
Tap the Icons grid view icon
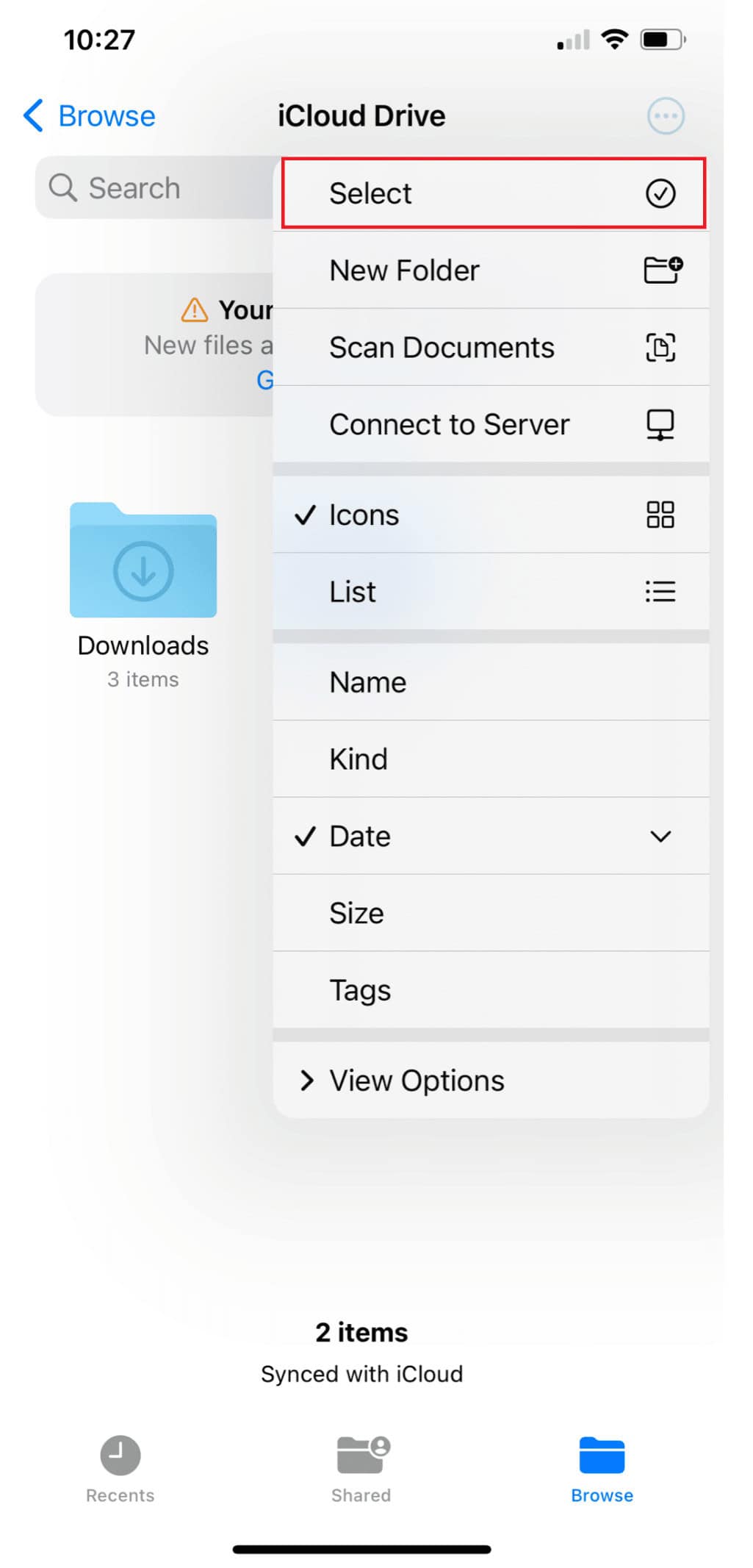660,515
